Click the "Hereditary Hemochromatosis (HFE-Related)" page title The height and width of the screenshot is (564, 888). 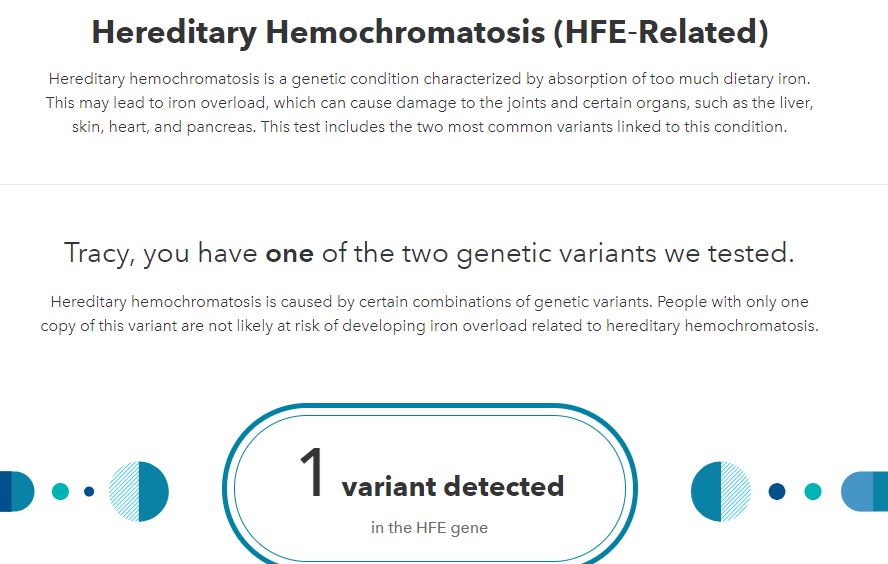[x=430, y=33]
